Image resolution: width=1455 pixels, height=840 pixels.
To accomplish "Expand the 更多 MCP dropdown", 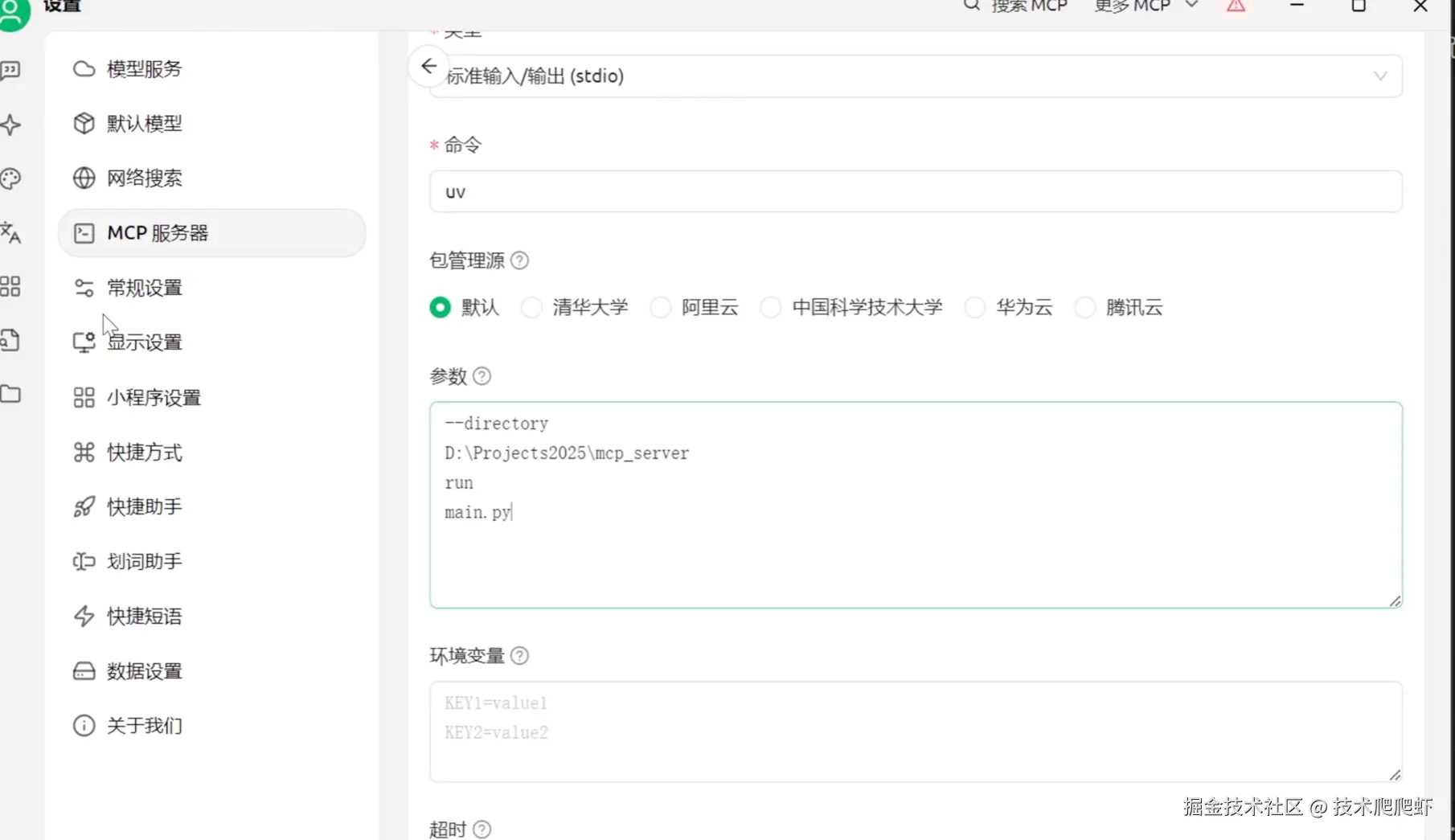I will pos(1146,6).
